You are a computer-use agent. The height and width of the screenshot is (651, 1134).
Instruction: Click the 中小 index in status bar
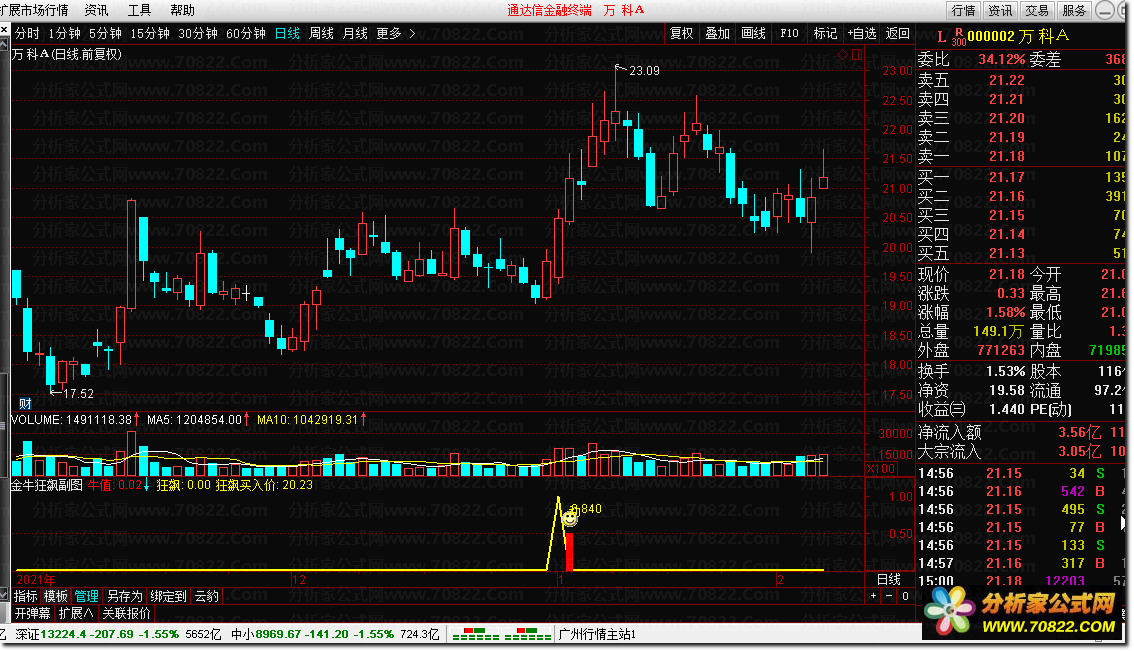[x=335, y=634]
